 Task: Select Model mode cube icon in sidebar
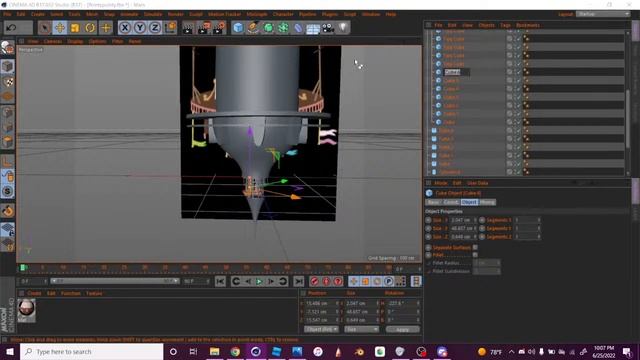click(x=7, y=66)
